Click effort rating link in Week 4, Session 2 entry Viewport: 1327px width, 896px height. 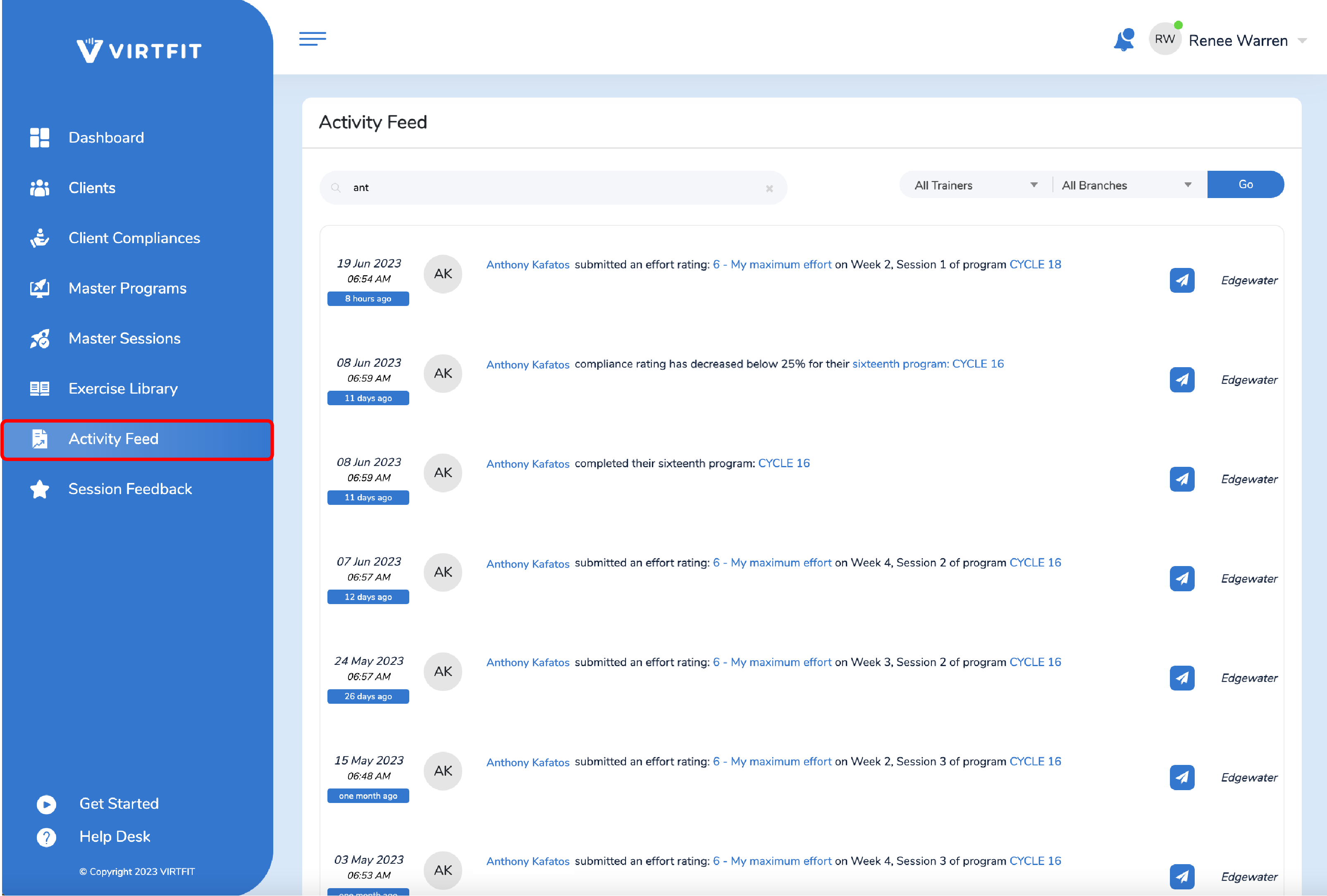tap(772, 562)
